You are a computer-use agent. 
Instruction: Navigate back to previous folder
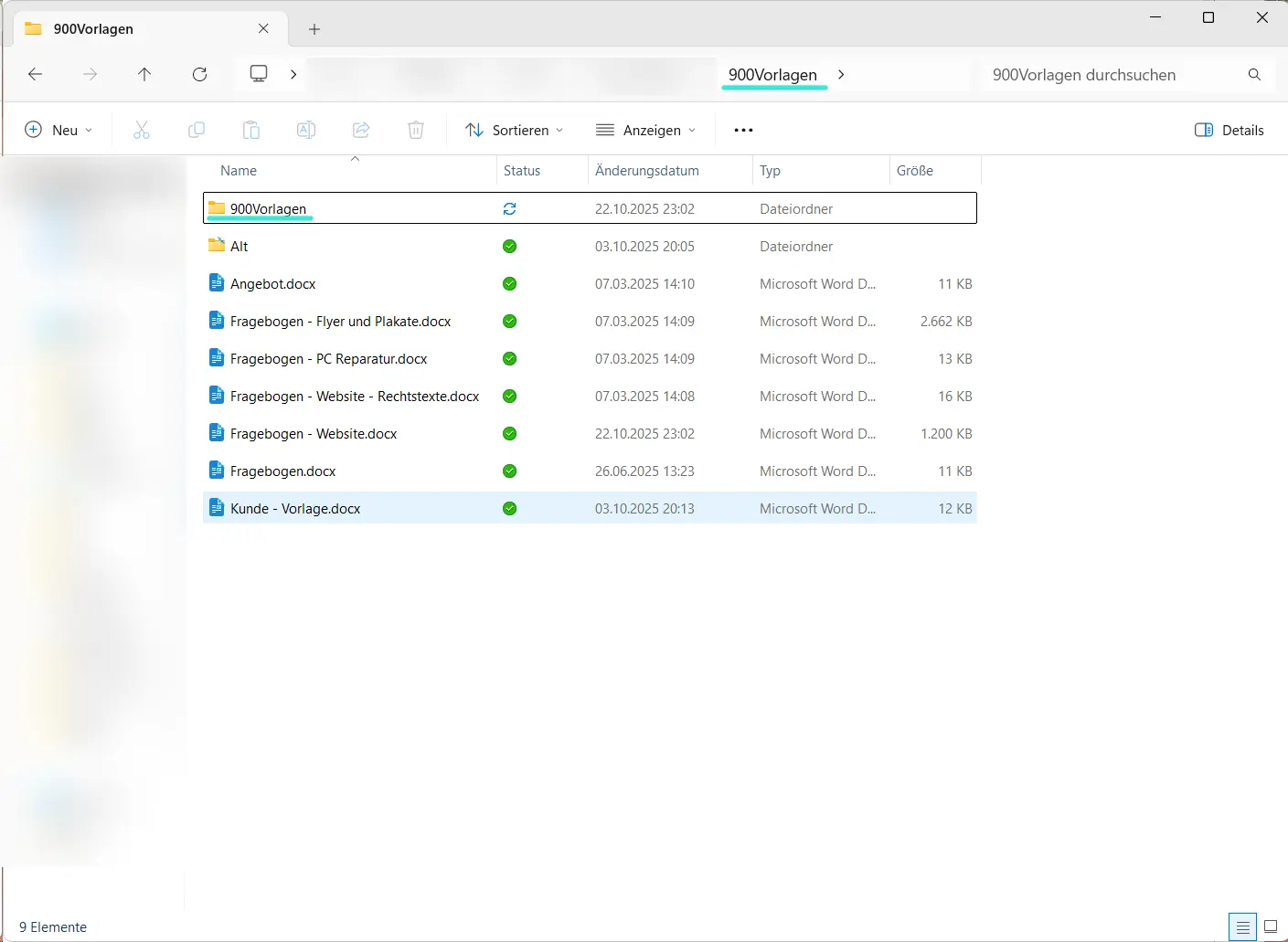tap(36, 74)
